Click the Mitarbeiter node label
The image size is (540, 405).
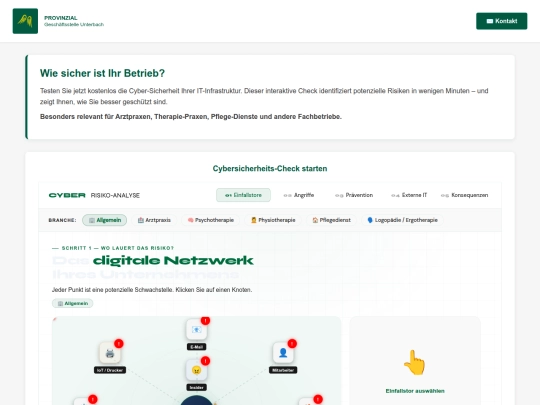(283, 370)
